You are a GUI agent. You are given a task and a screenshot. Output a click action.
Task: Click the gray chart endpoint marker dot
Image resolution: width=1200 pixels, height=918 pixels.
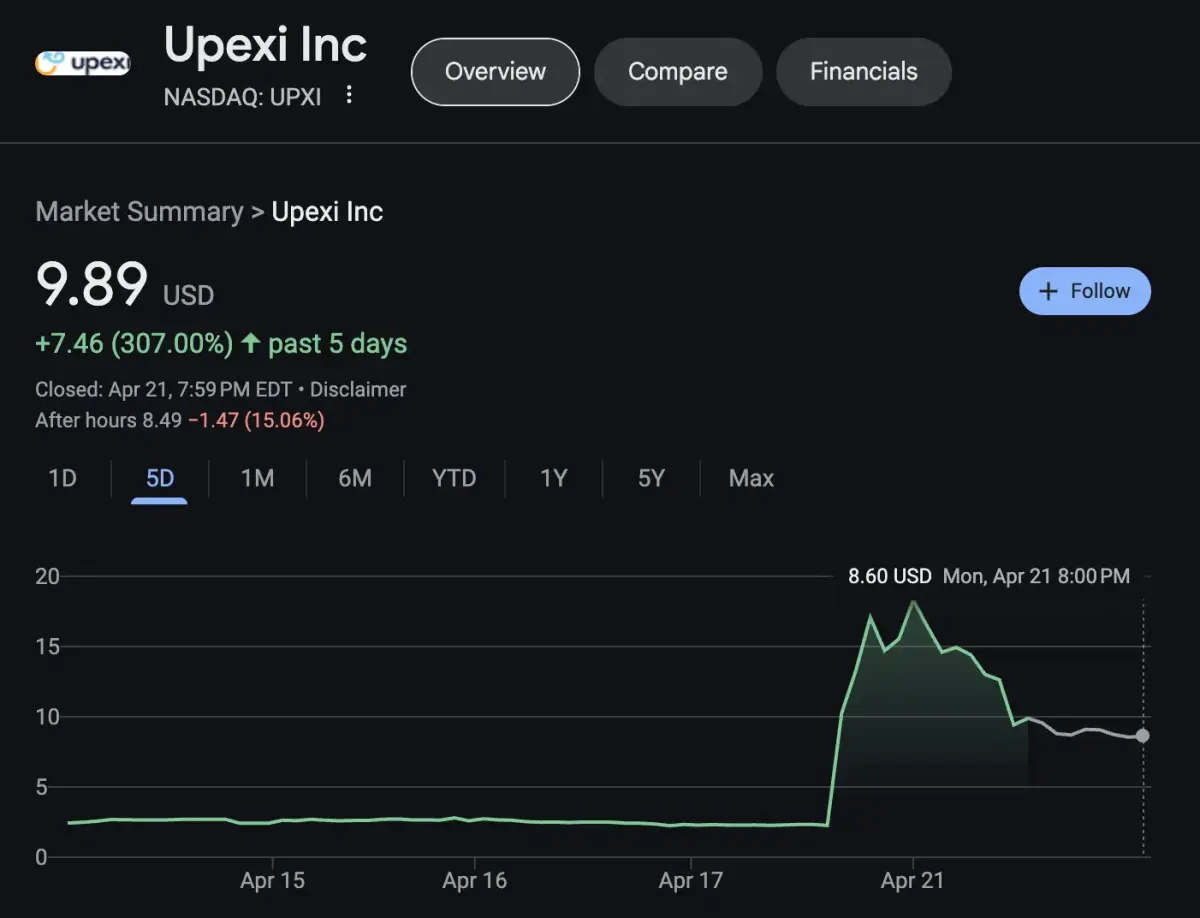pyautogui.click(x=1143, y=735)
